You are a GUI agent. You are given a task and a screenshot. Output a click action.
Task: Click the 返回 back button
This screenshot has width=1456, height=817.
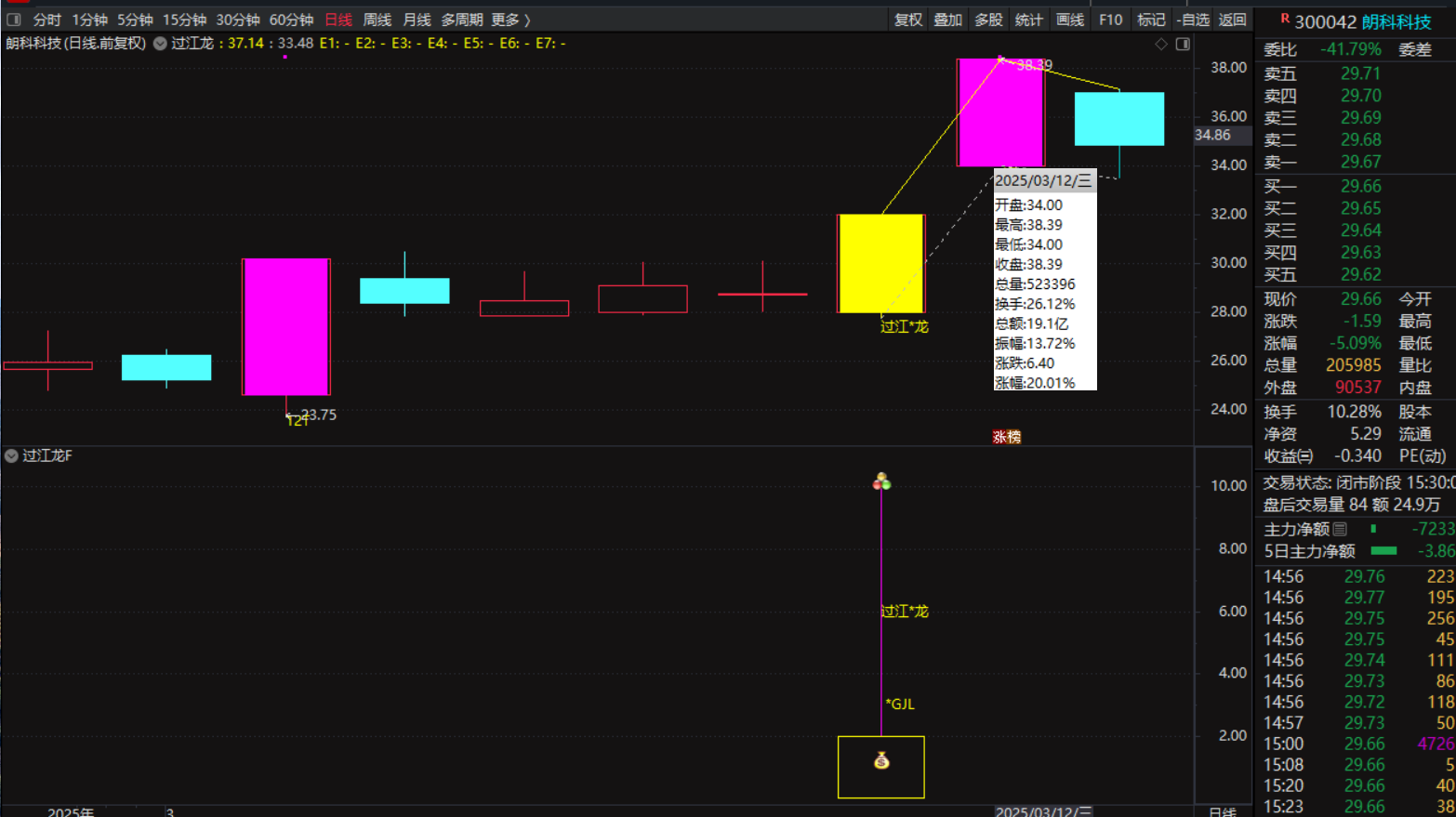click(x=1232, y=20)
